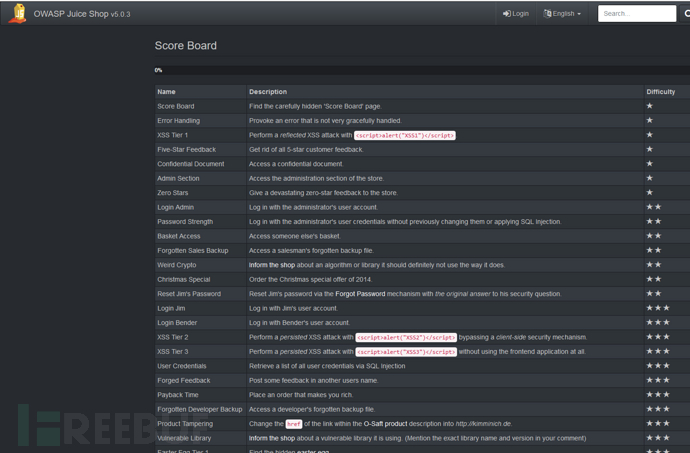Click the star rating of Payback Time row
Viewport: 690px width, 453px height.
658,394
